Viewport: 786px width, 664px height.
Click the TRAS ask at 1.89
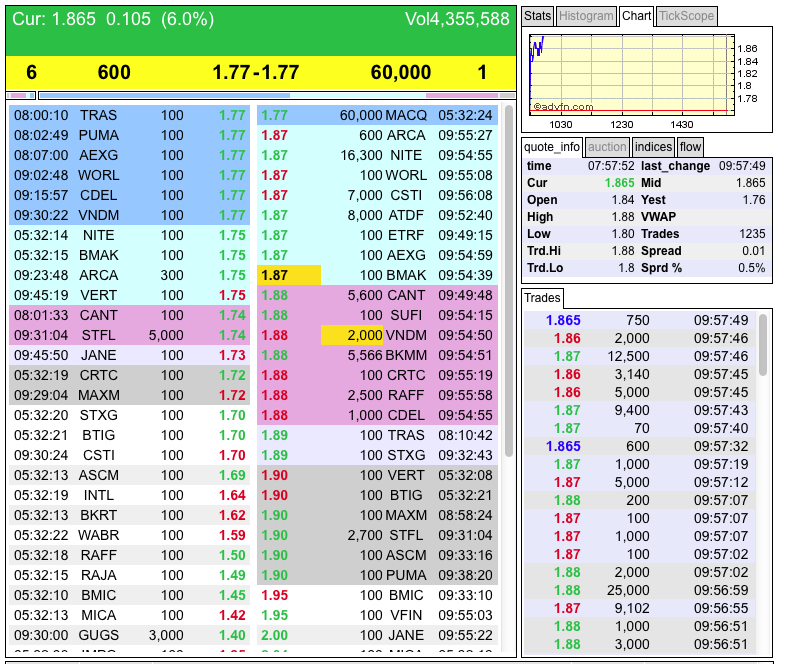(x=377, y=435)
